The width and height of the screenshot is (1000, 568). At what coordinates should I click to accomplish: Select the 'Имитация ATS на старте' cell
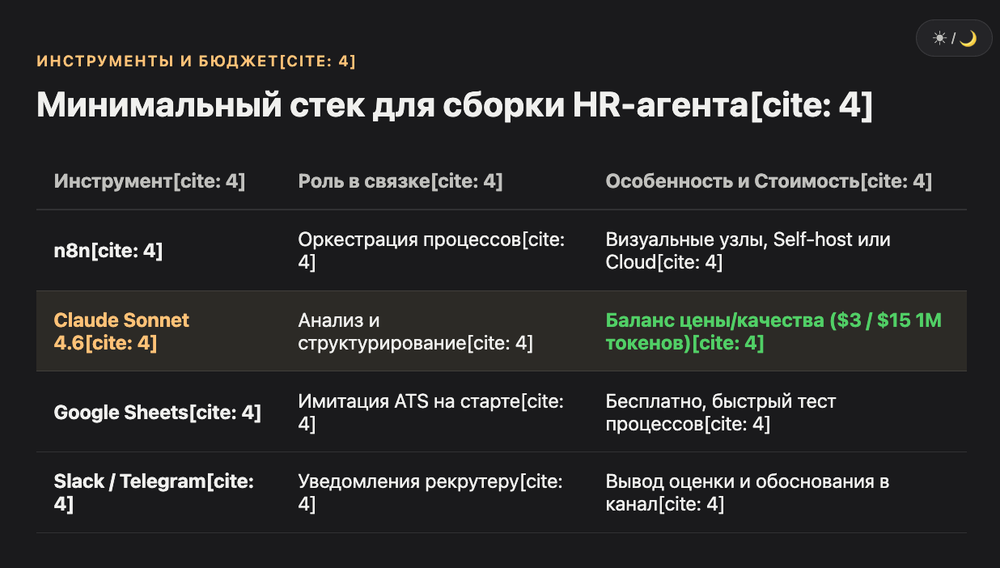(434, 412)
